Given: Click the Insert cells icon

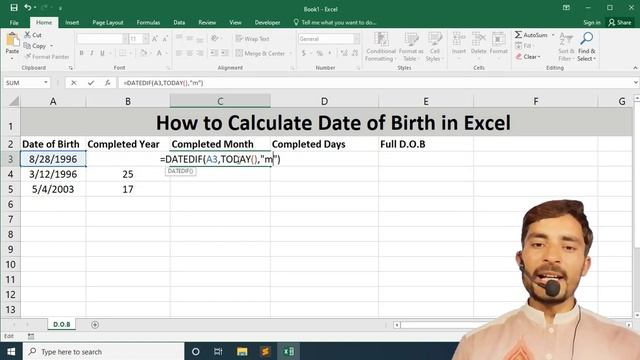Looking at the screenshot, I should (x=459, y=40).
